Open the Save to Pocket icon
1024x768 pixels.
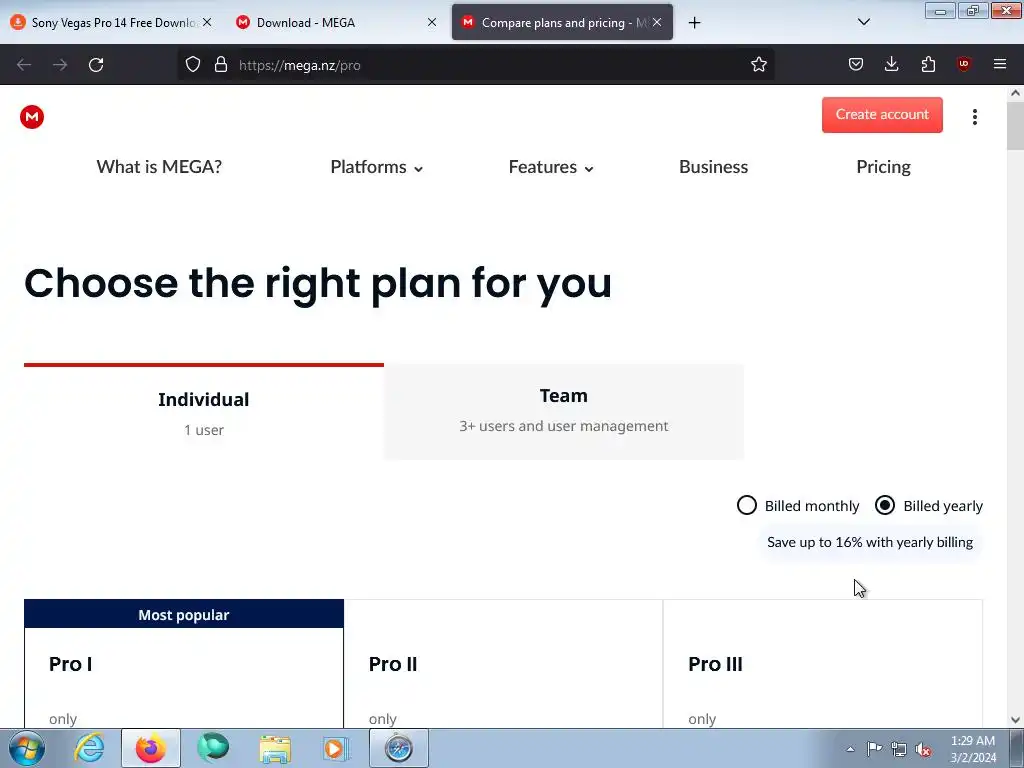tap(856, 64)
